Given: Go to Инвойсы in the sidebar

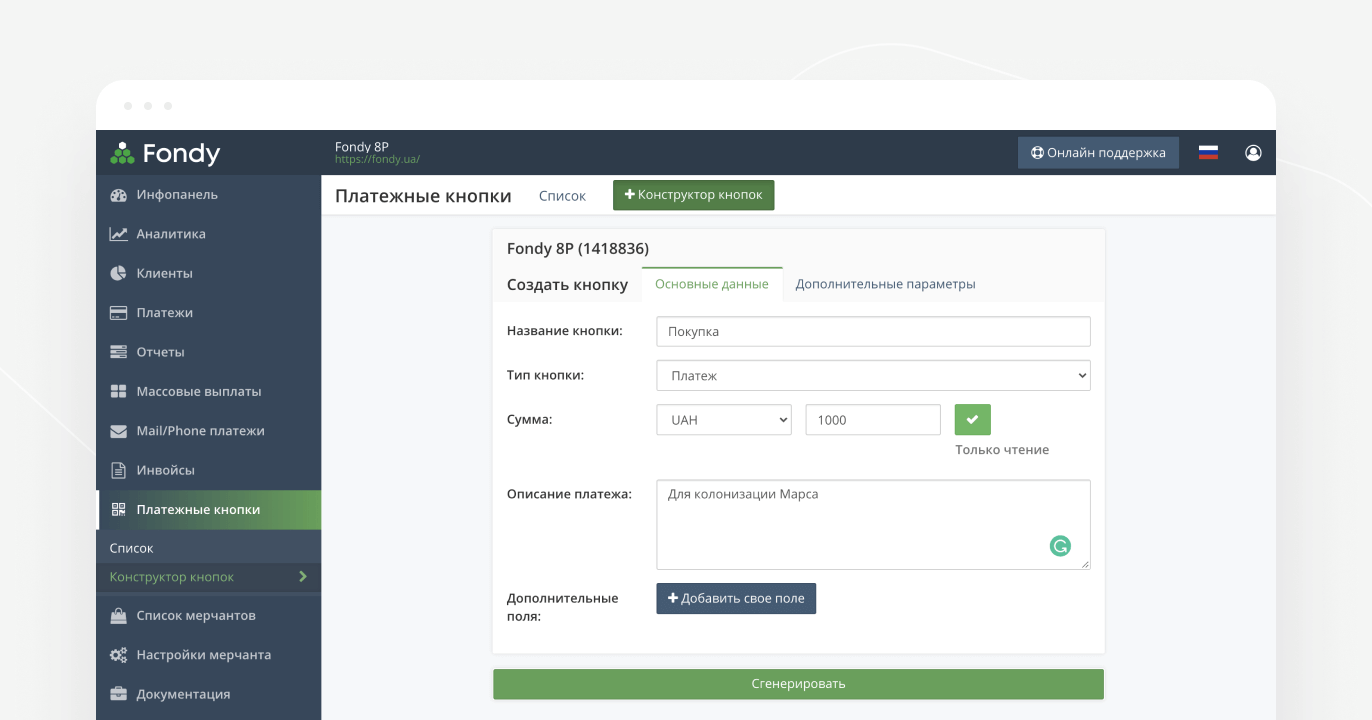Looking at the screenshot, I should [208, 470].
